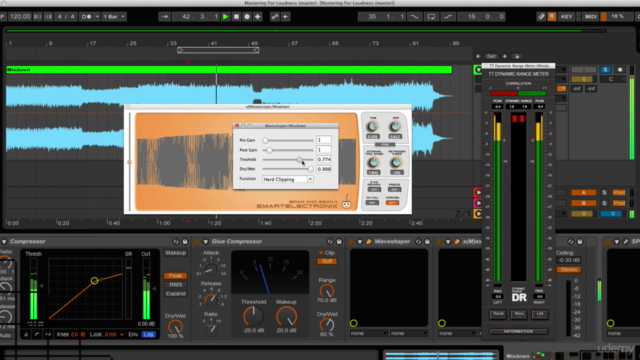This screenshot has width=640, height=360.
Task: Expand the Waveshaper device fold triangle
Action: coord(360,242)
